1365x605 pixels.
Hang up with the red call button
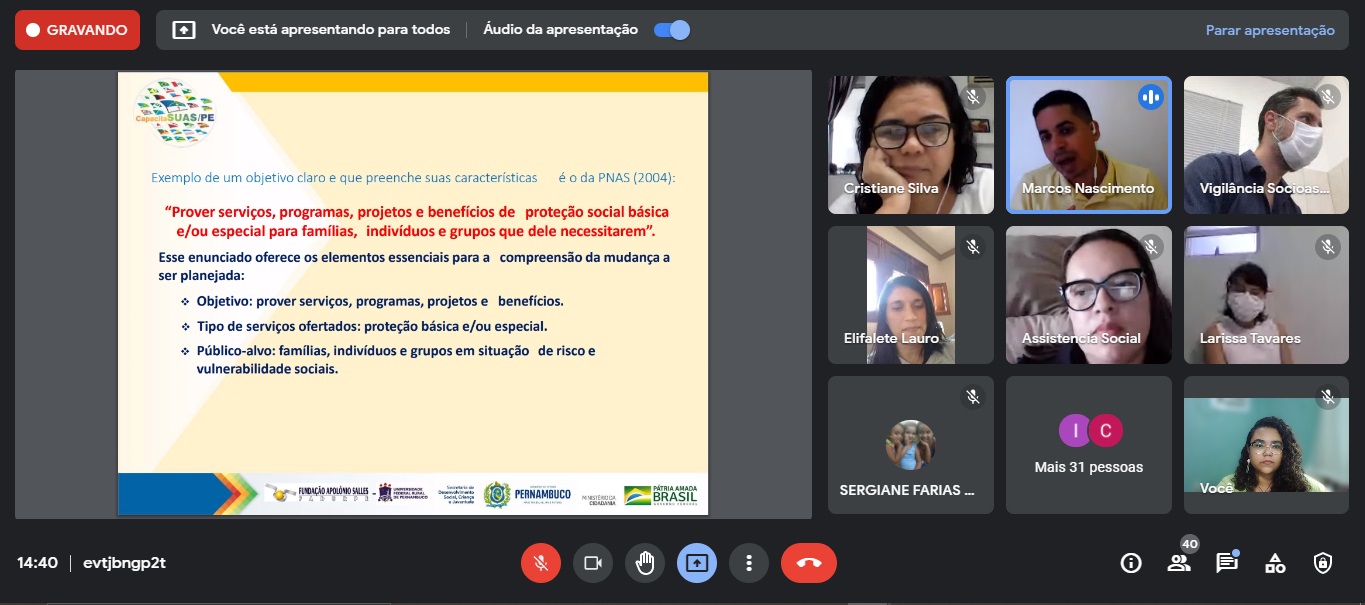point(809,563)
